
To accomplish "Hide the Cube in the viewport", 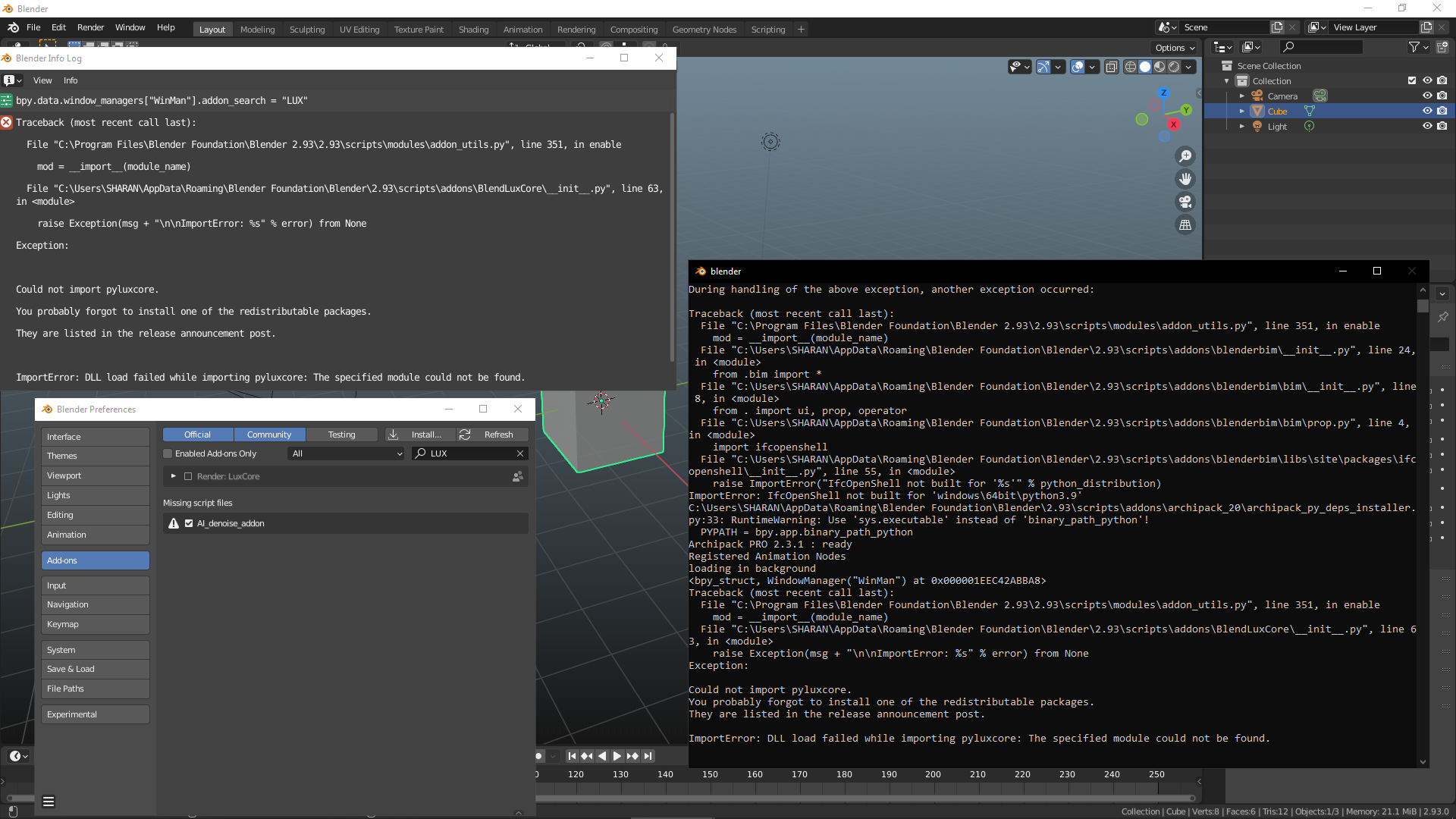I will point(1428,111).
